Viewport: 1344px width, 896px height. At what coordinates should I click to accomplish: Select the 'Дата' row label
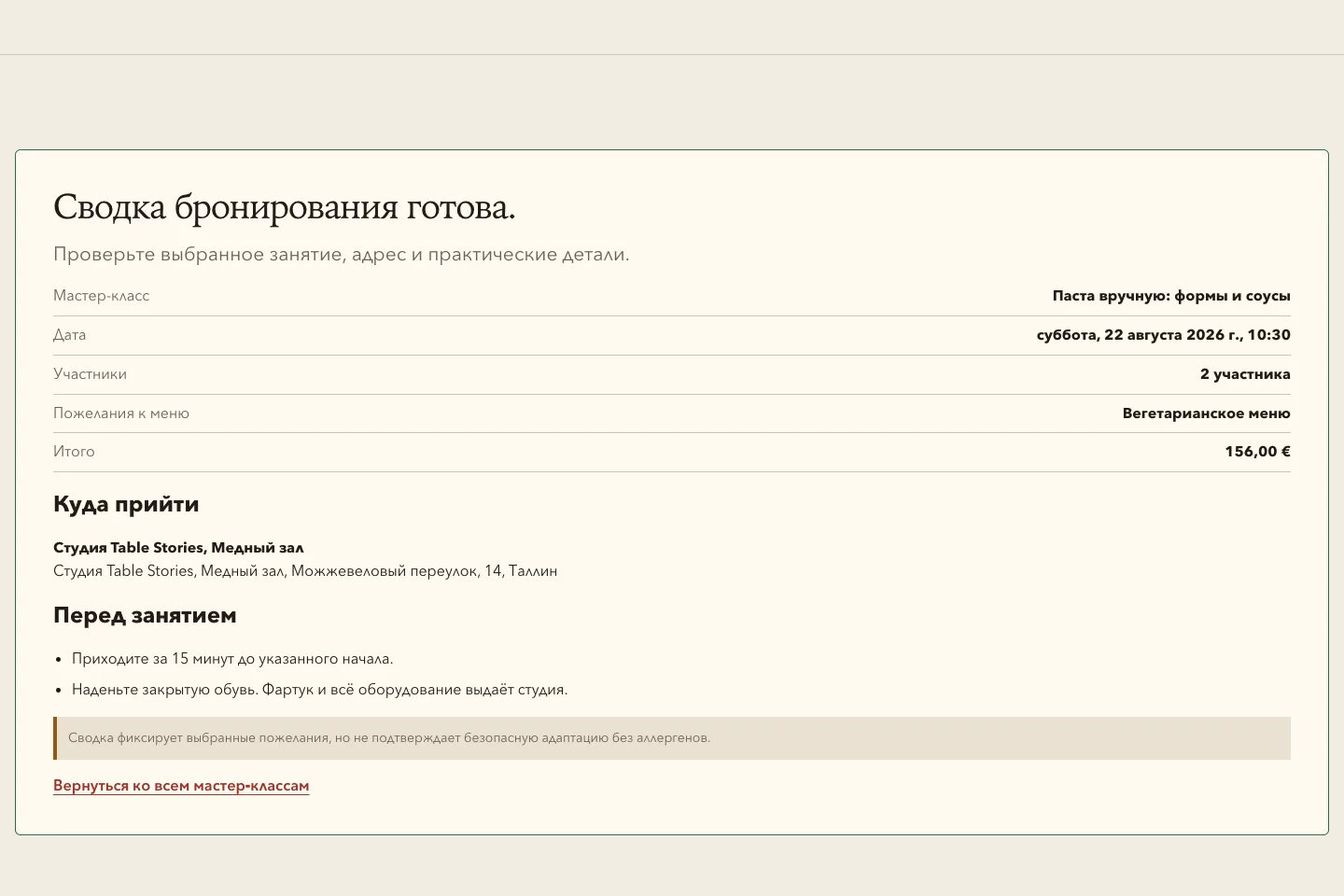pos(70,335)
